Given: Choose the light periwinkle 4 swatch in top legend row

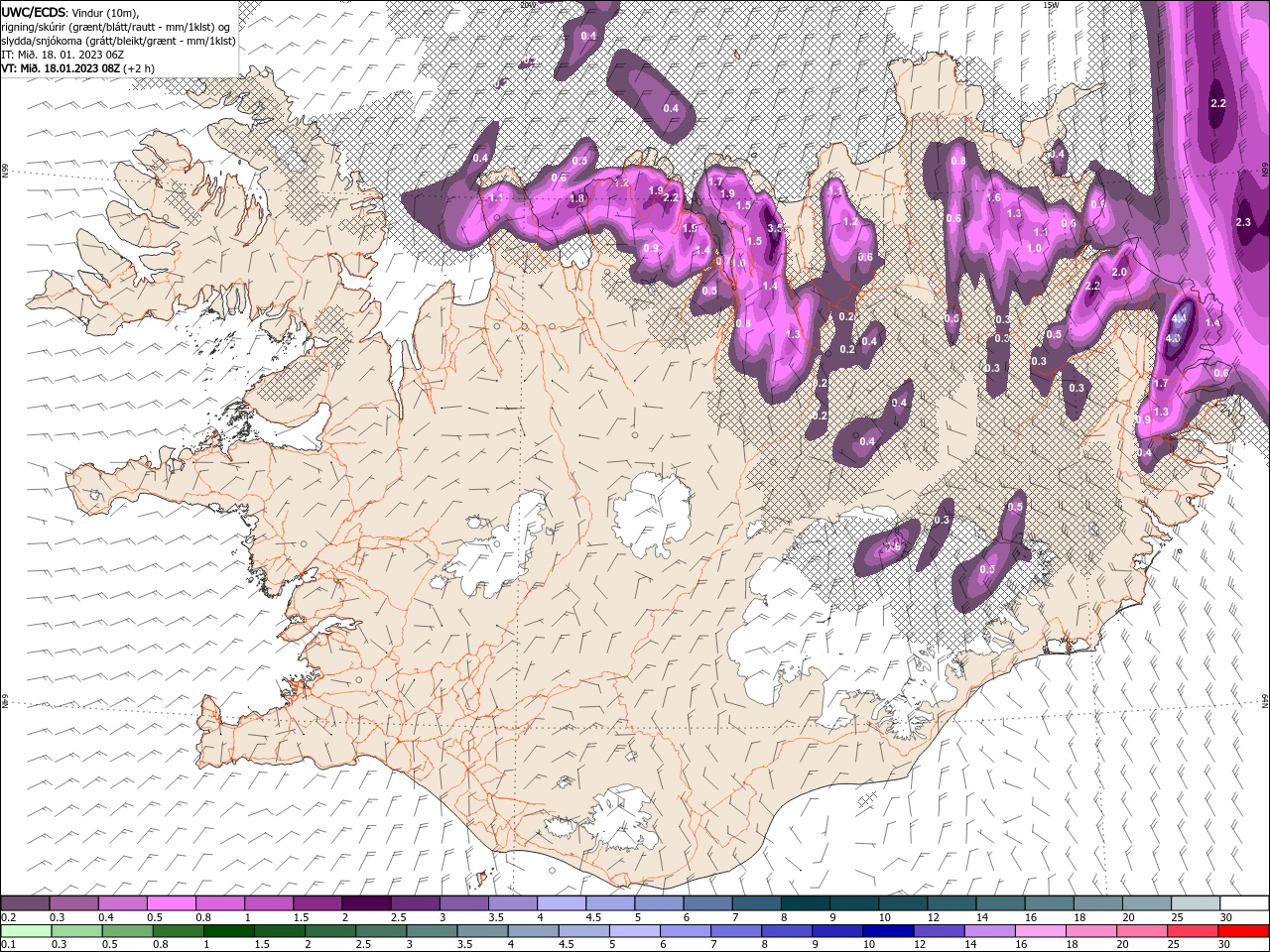Looking at the screenshot, I should [x=562, y=902].
